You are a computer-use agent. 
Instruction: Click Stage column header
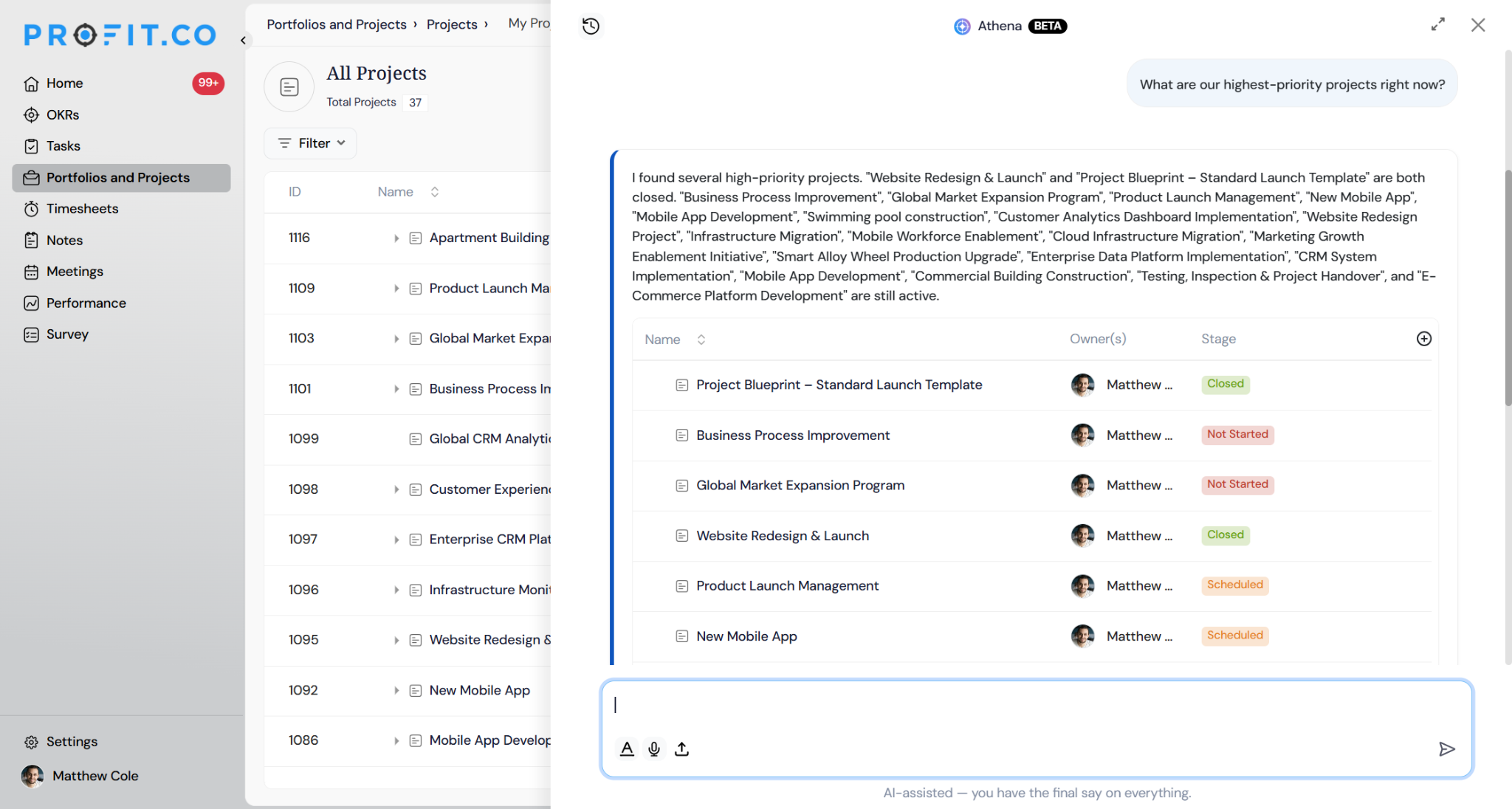click(x=1218, y=339)
